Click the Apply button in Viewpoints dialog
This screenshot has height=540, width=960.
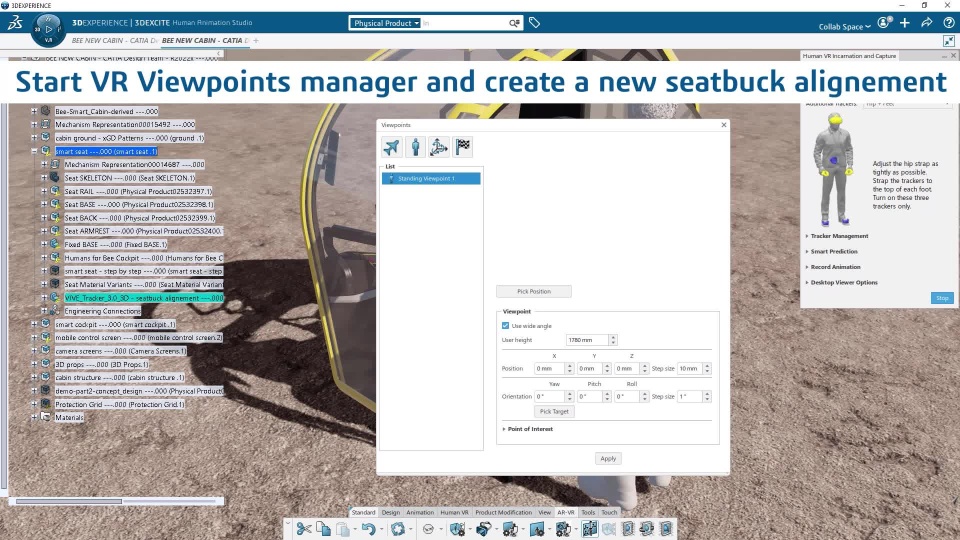tap(608, 459)
